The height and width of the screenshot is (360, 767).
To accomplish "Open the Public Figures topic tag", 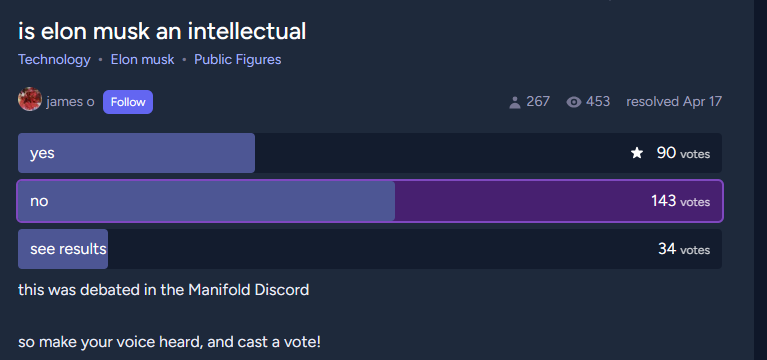I will [x=238, y=60].
